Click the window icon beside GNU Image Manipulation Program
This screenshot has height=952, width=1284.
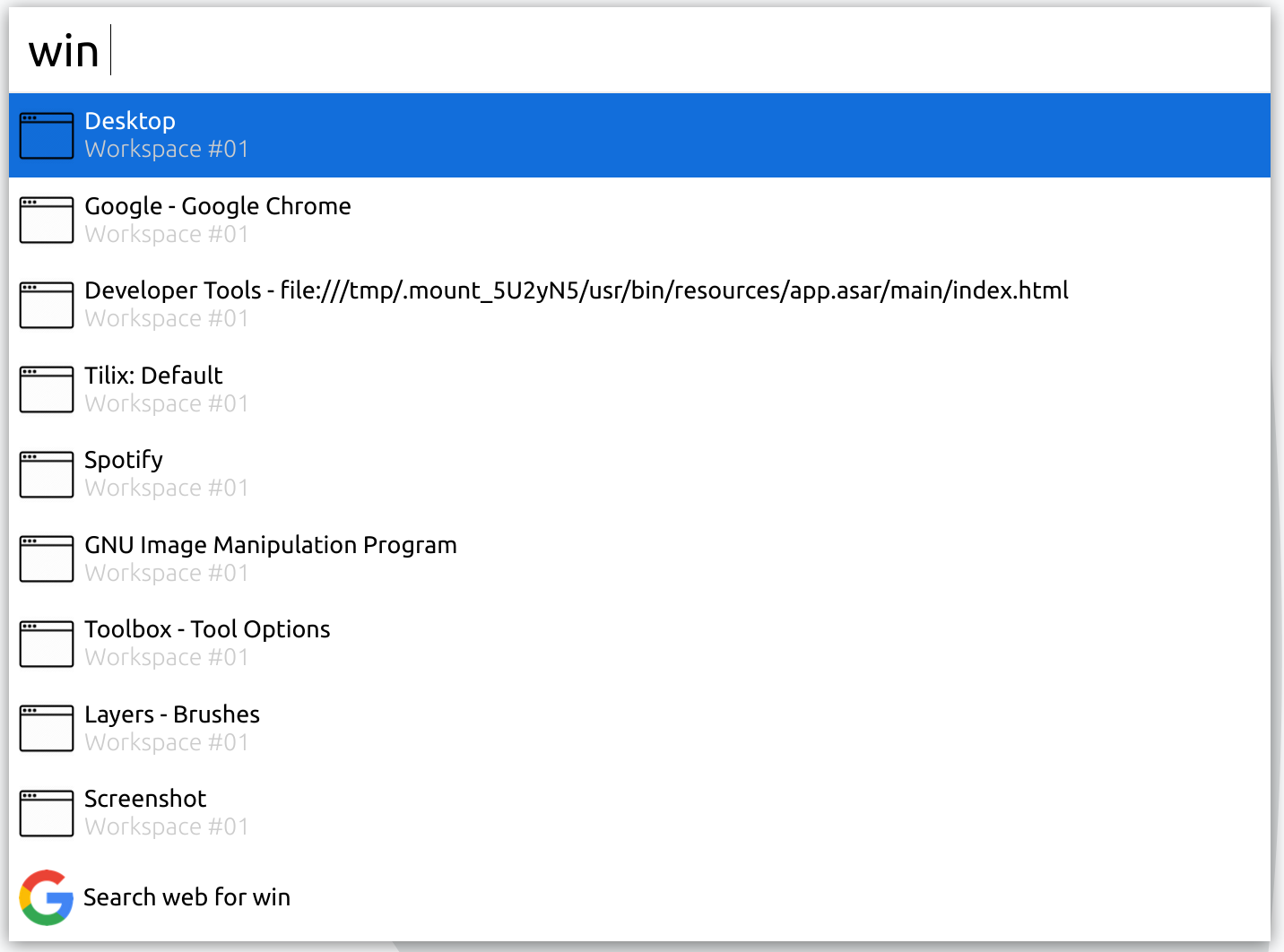(x=47, y=558)
